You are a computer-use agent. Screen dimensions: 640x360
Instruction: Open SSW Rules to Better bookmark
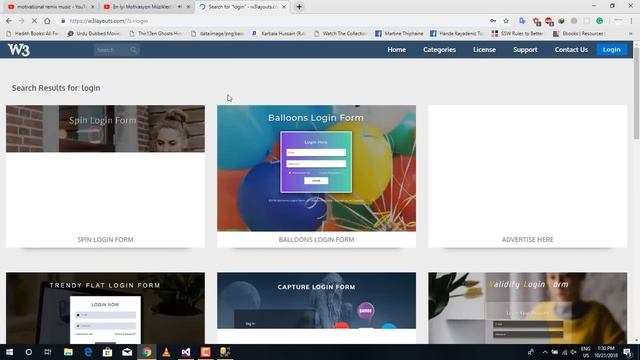click(x=518, y=33)
